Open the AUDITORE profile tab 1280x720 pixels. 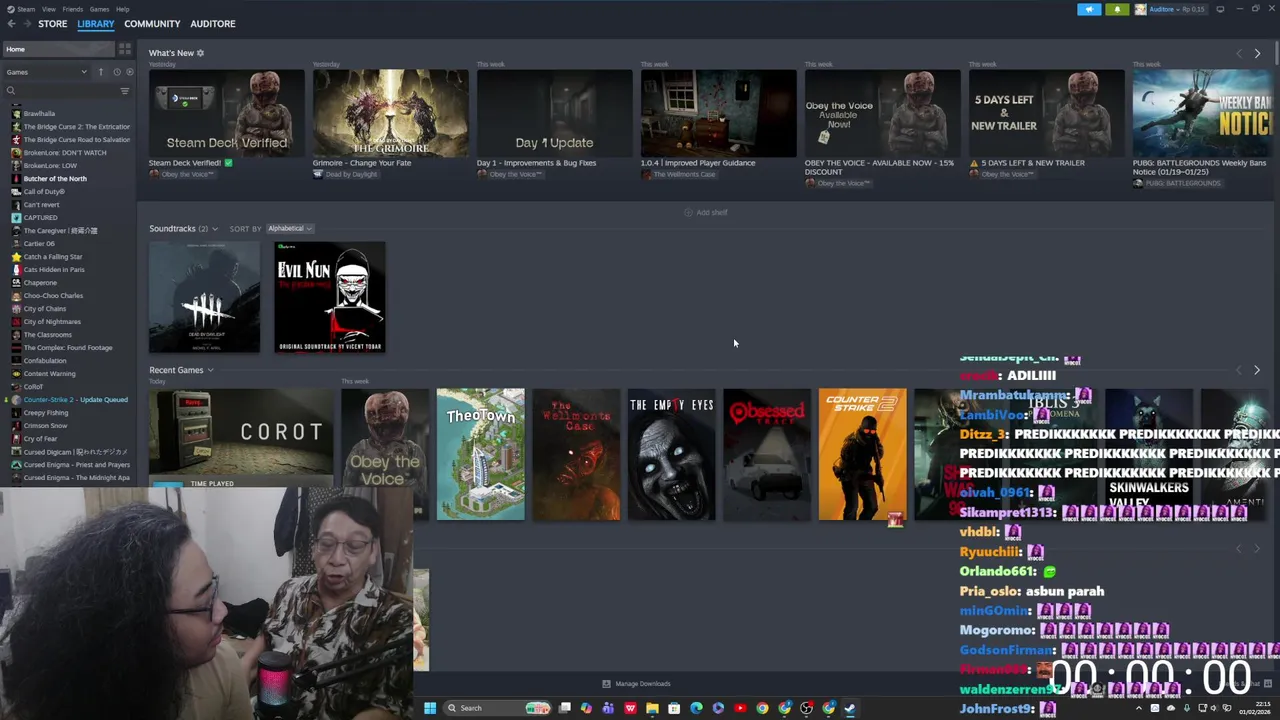coord(213,24)
